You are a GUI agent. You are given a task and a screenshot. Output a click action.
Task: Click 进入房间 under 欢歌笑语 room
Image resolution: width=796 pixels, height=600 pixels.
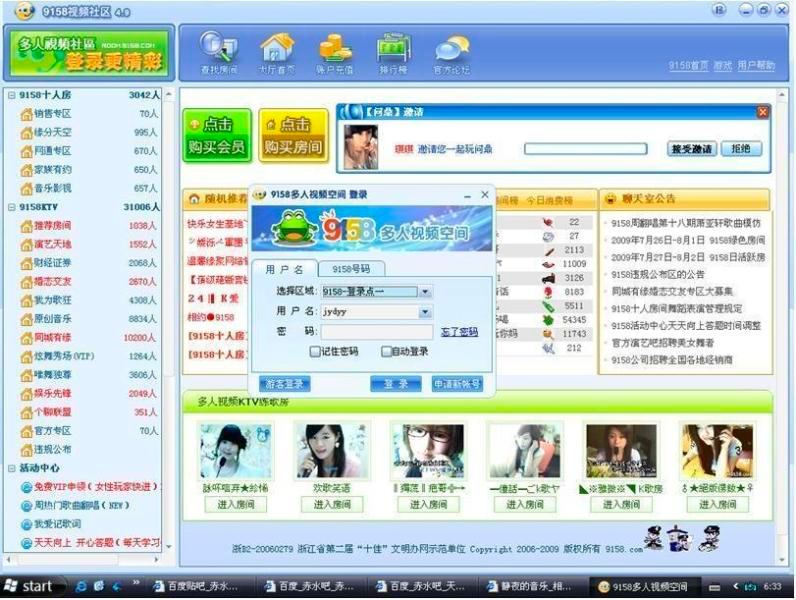pos(332,505)
